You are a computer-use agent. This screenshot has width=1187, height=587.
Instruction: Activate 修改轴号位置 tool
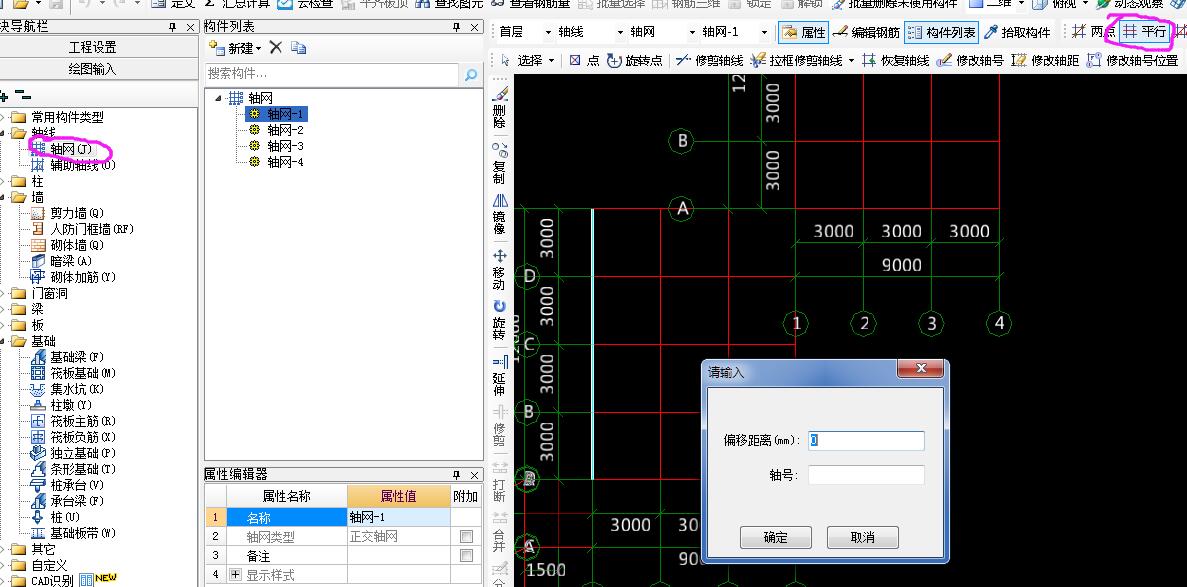point(1132,60)
